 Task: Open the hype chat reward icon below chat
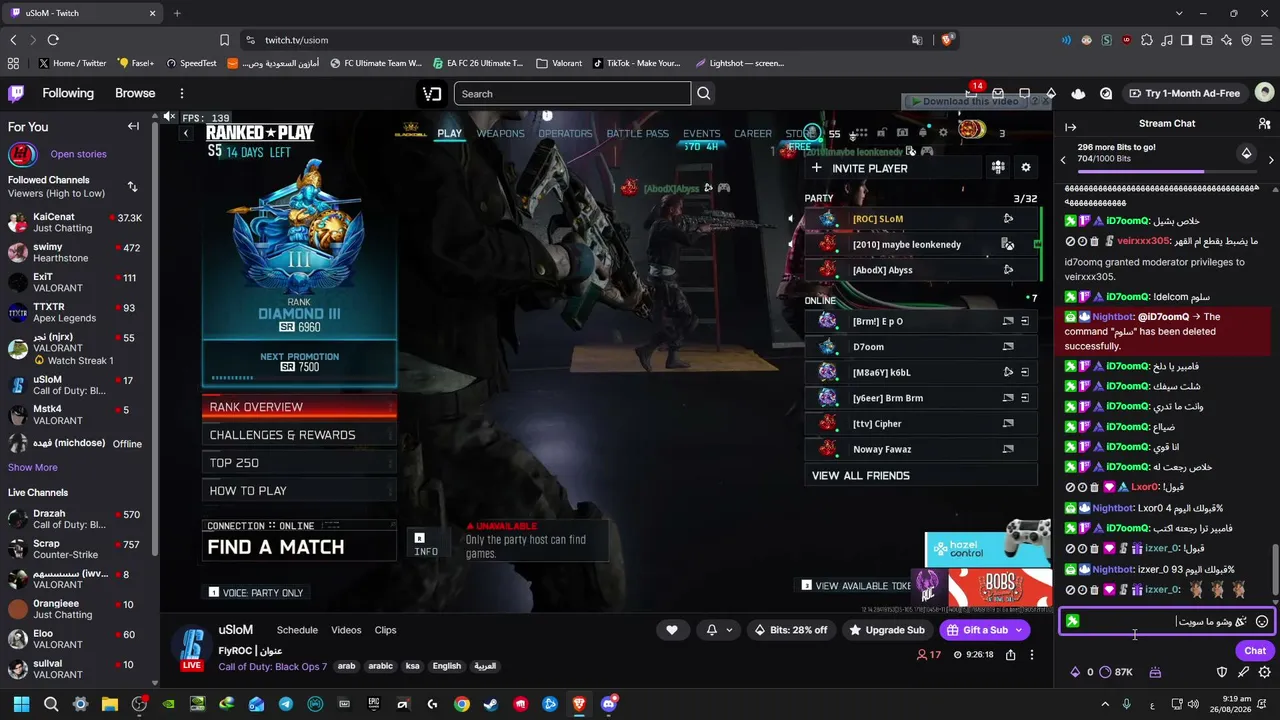pyautogui.click(x=1155, y=672)
